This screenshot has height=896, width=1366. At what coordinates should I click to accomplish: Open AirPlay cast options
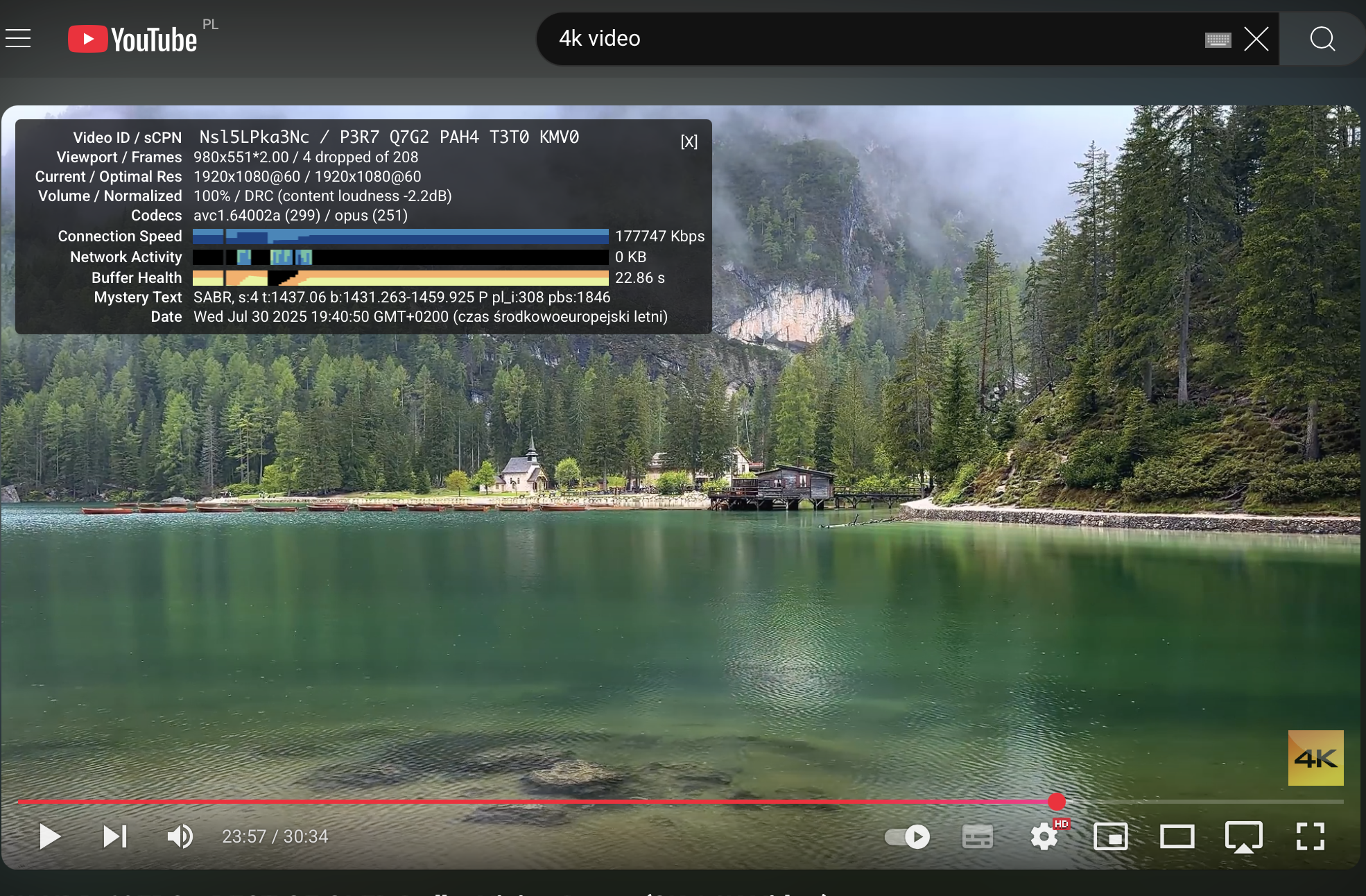coord(1243,836)
